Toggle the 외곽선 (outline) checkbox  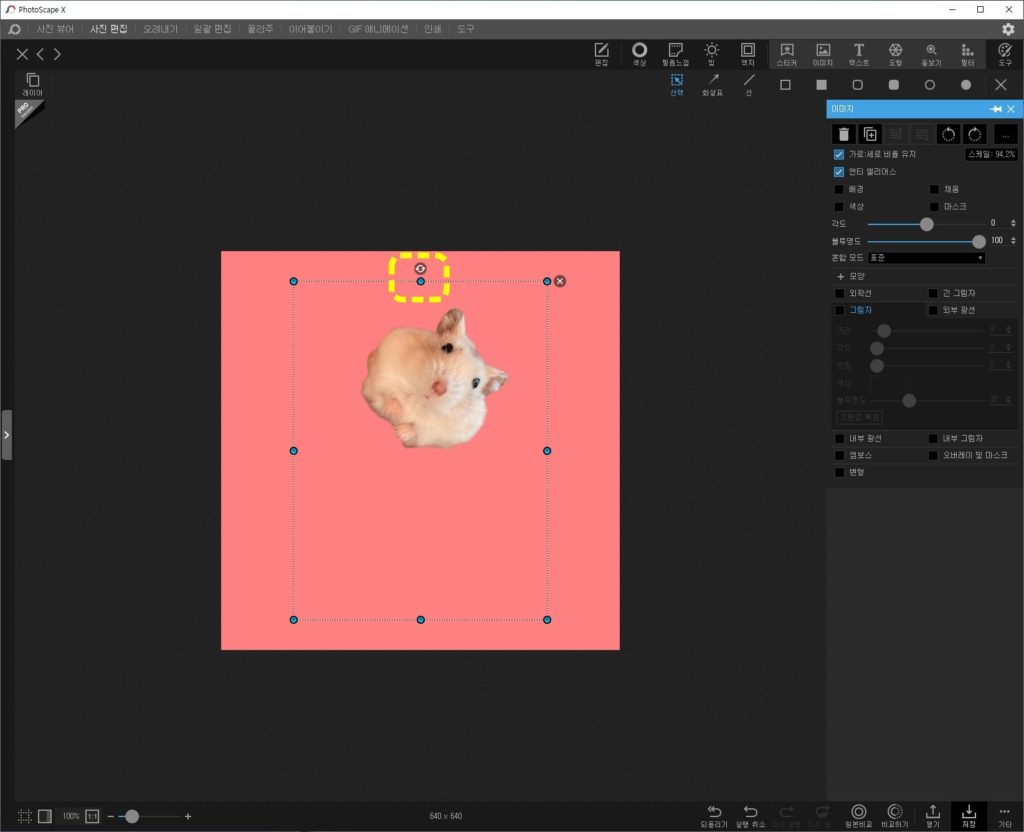click(x=840, y=293)
